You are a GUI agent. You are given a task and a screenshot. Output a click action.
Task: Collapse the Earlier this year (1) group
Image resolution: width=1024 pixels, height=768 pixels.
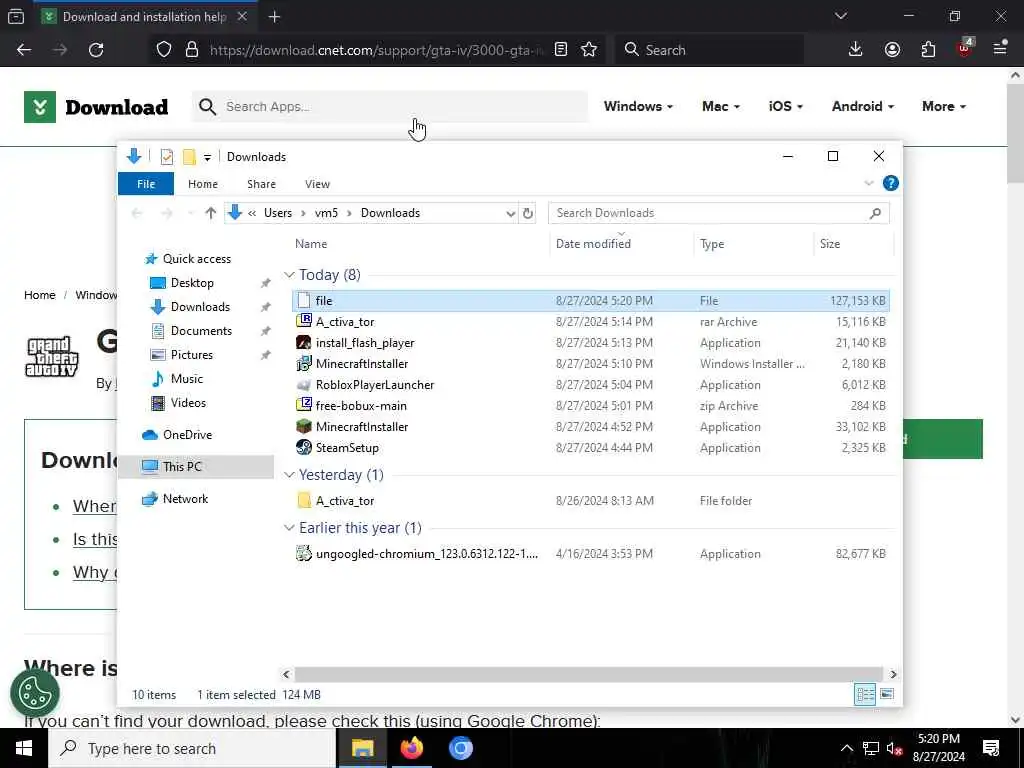click(289, 528)
